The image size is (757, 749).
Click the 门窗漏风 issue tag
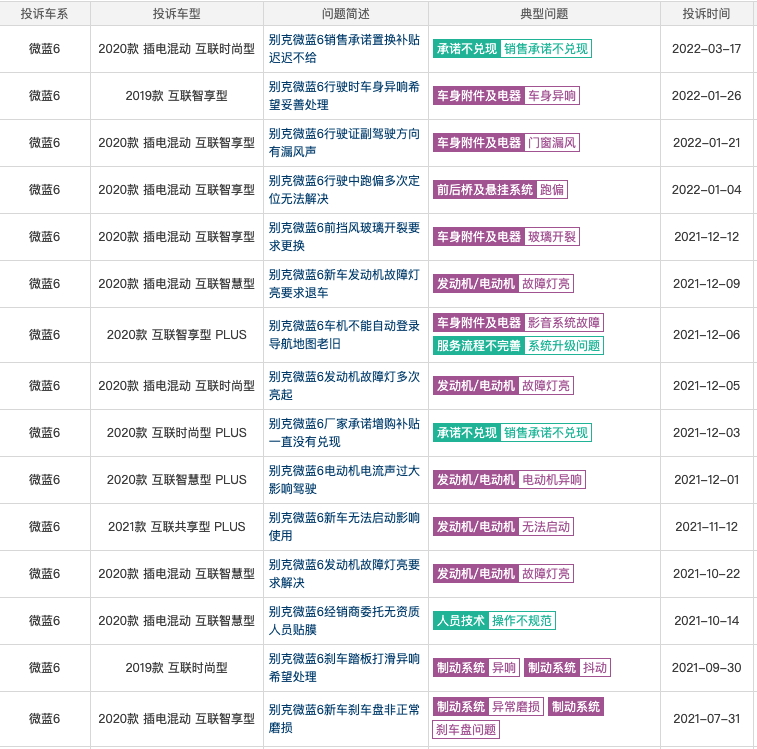pos(552,143)
